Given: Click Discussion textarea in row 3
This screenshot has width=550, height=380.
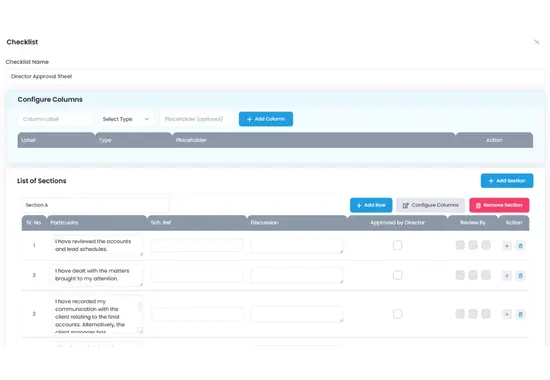Looking at the screenshot, I should click(297, 314).
